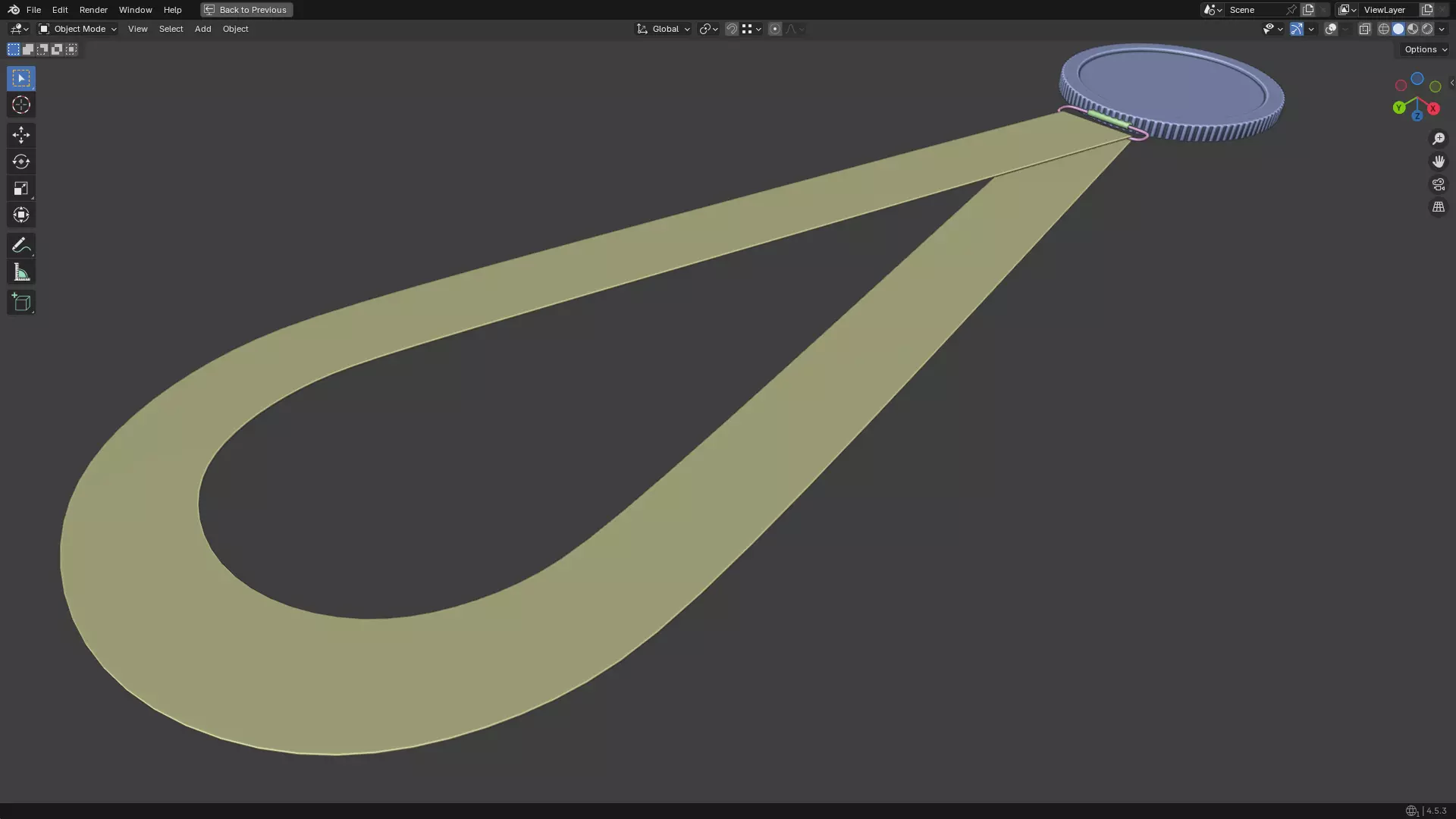Pick the Rotate tool

tap(20, 162)
